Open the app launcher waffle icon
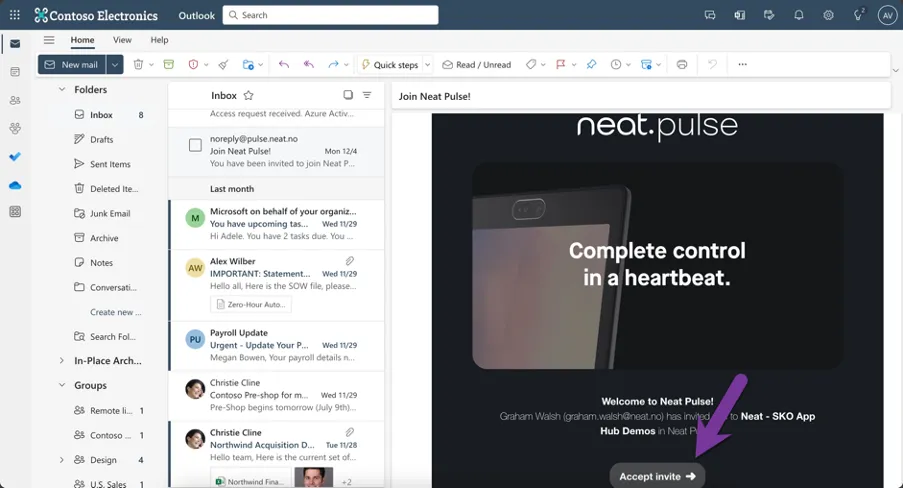 point(15,15)
